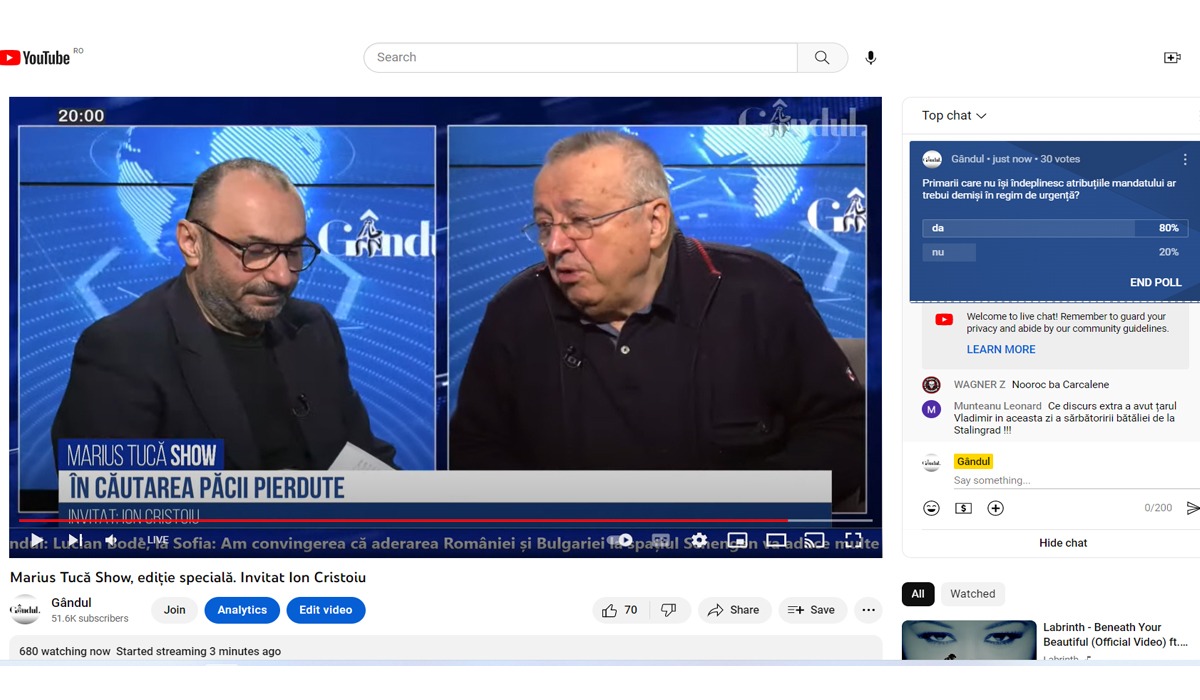Image resolution: width=1200 pixels, height=700 pixels.
Task: Toggle subtitles/closed captions in the player
Action: pos(661,540)
